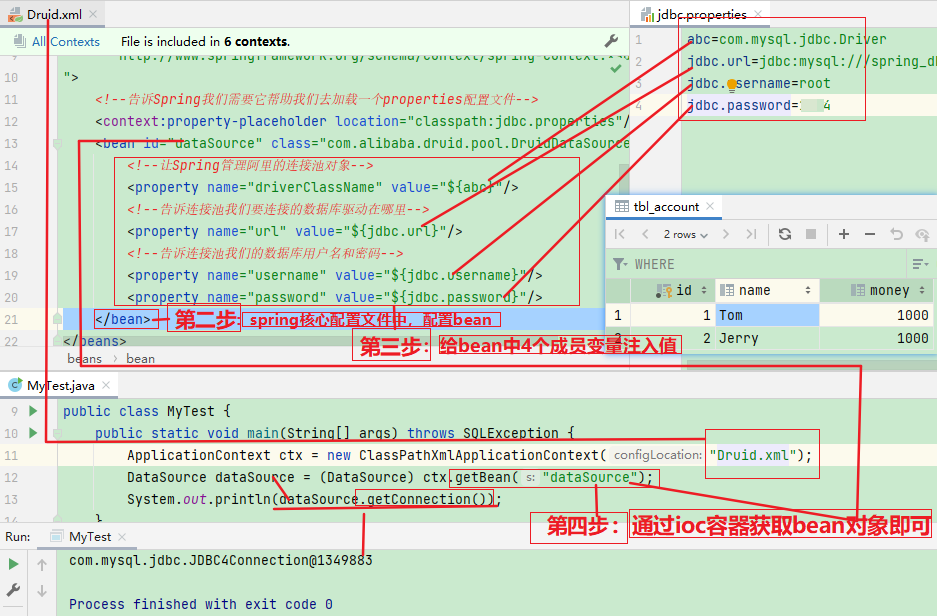Open the jdbc.properties tab
This screenshot has width=937, height=616.
pyautogui.click(x=700, y=14)
